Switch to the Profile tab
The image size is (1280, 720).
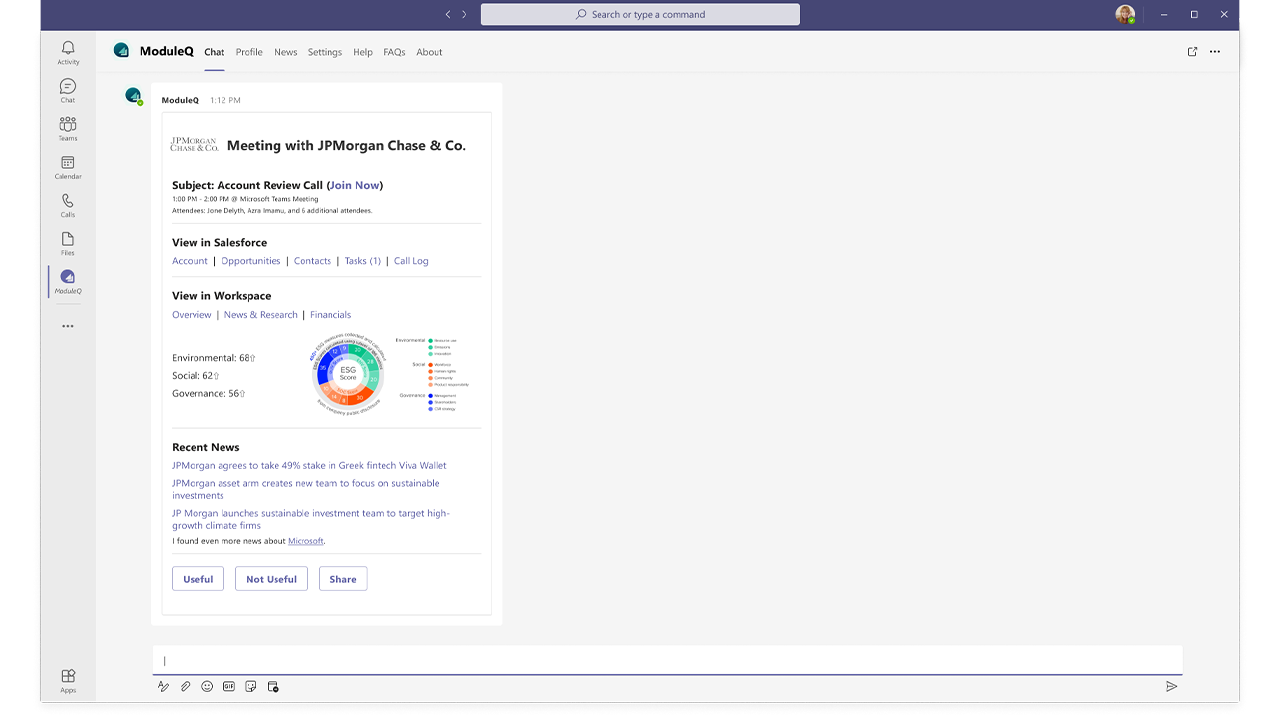(x=249, y=52)
